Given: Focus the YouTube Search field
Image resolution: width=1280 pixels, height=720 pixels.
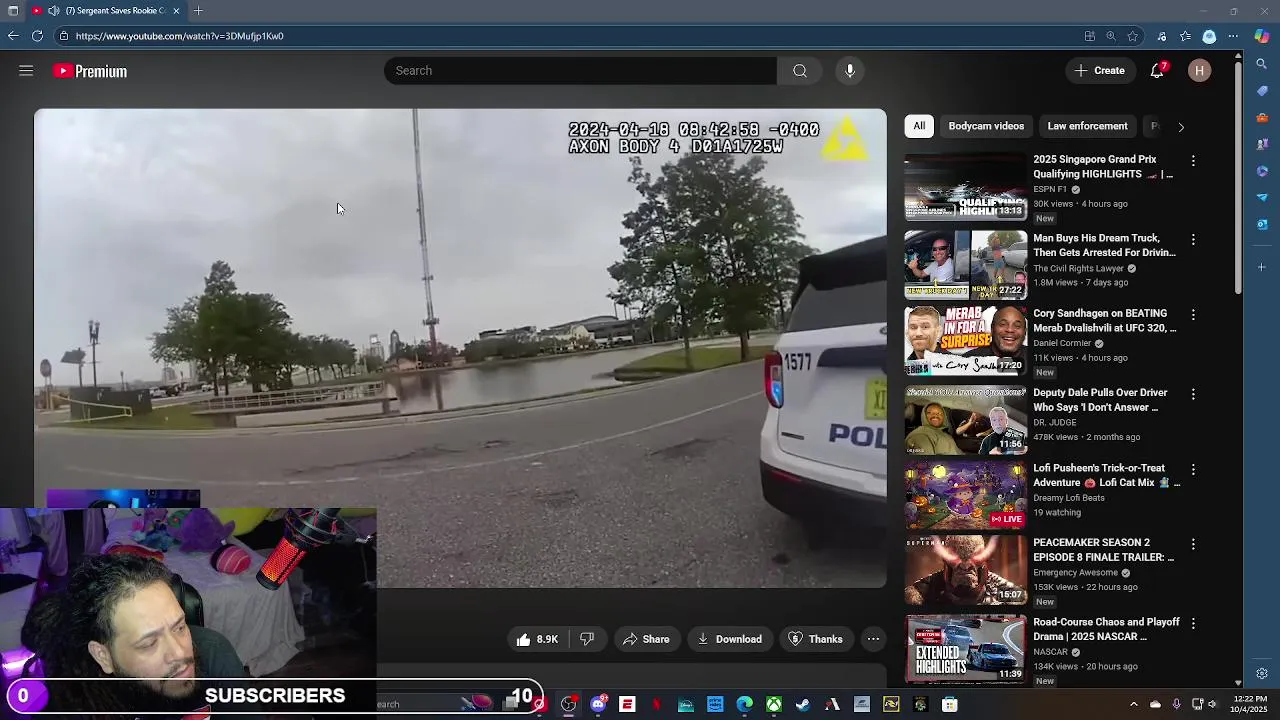Looking at the screenshot, I should [x=580, y=71].
